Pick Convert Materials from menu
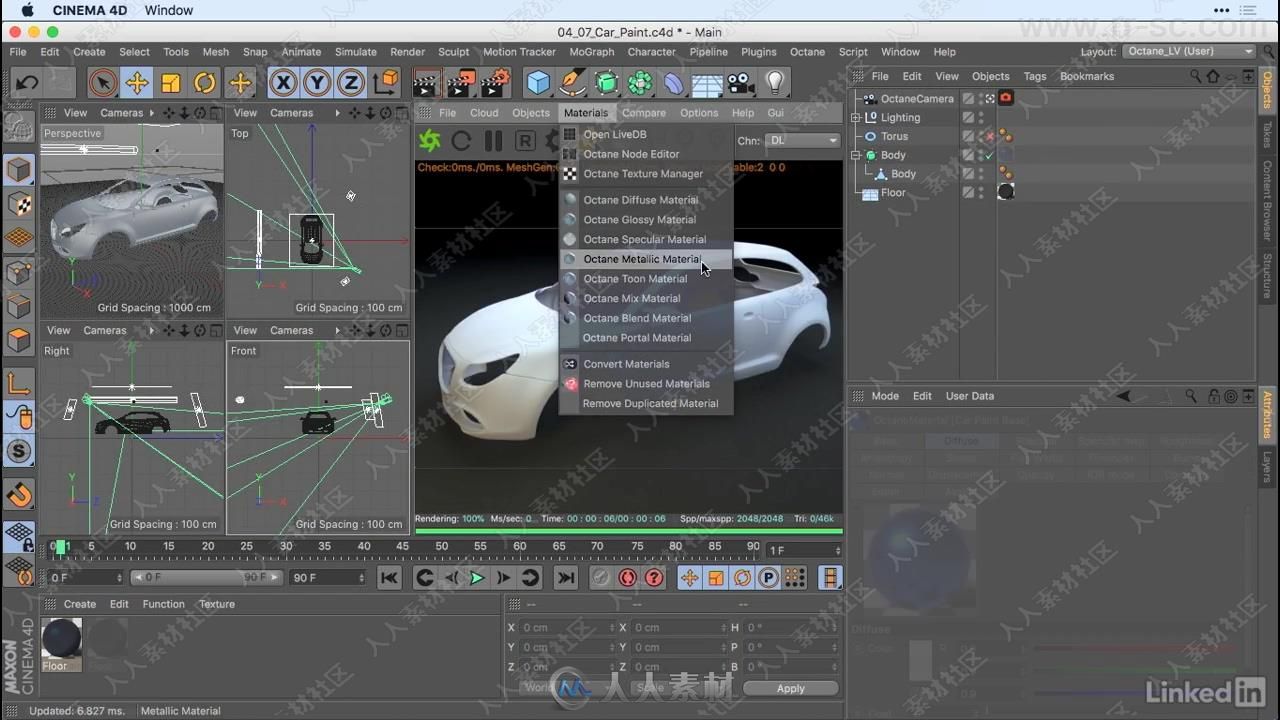This screenshot has width=1280, height=720. (646, 364)
